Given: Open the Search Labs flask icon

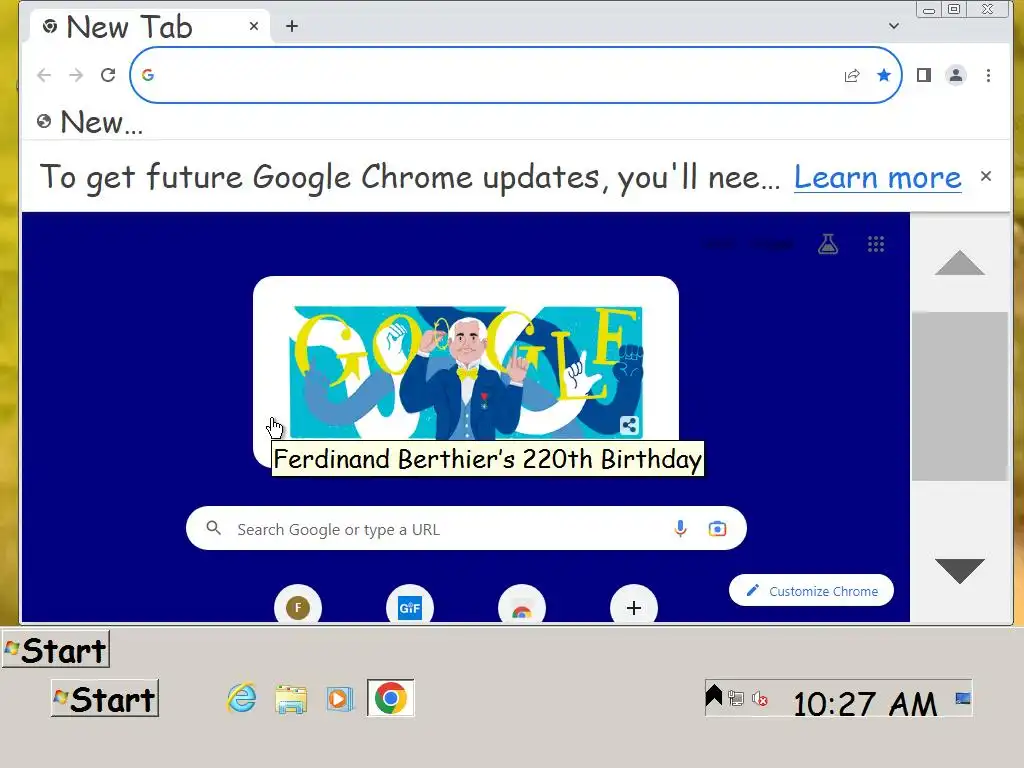Looking at the screenshot, I should tap(827, 244).
